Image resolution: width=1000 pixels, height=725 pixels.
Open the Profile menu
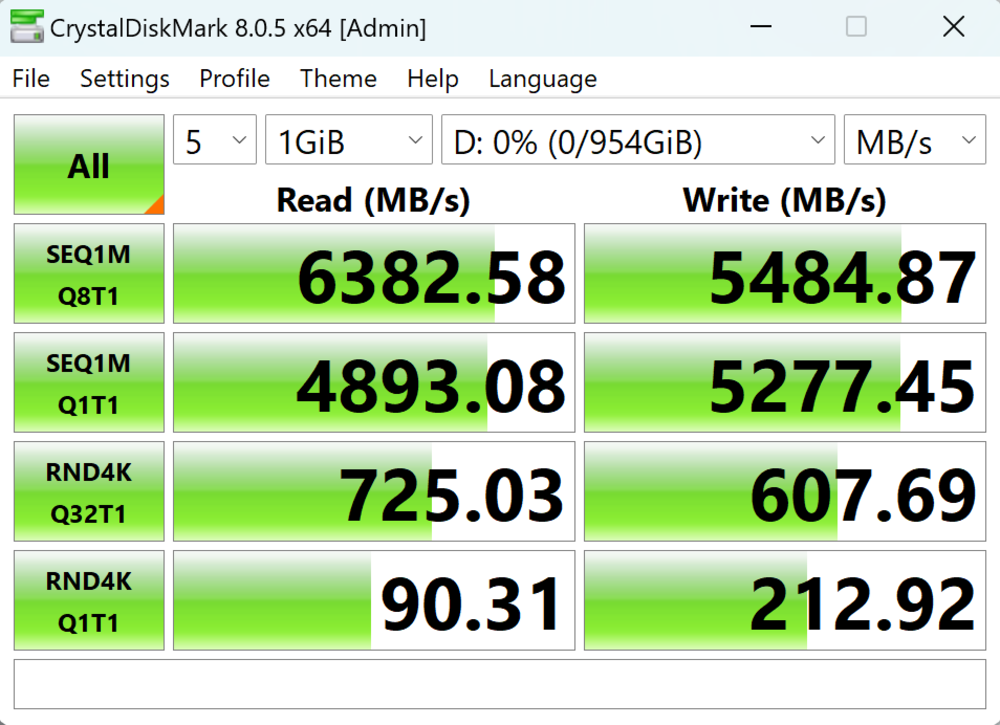coord(234,78)
